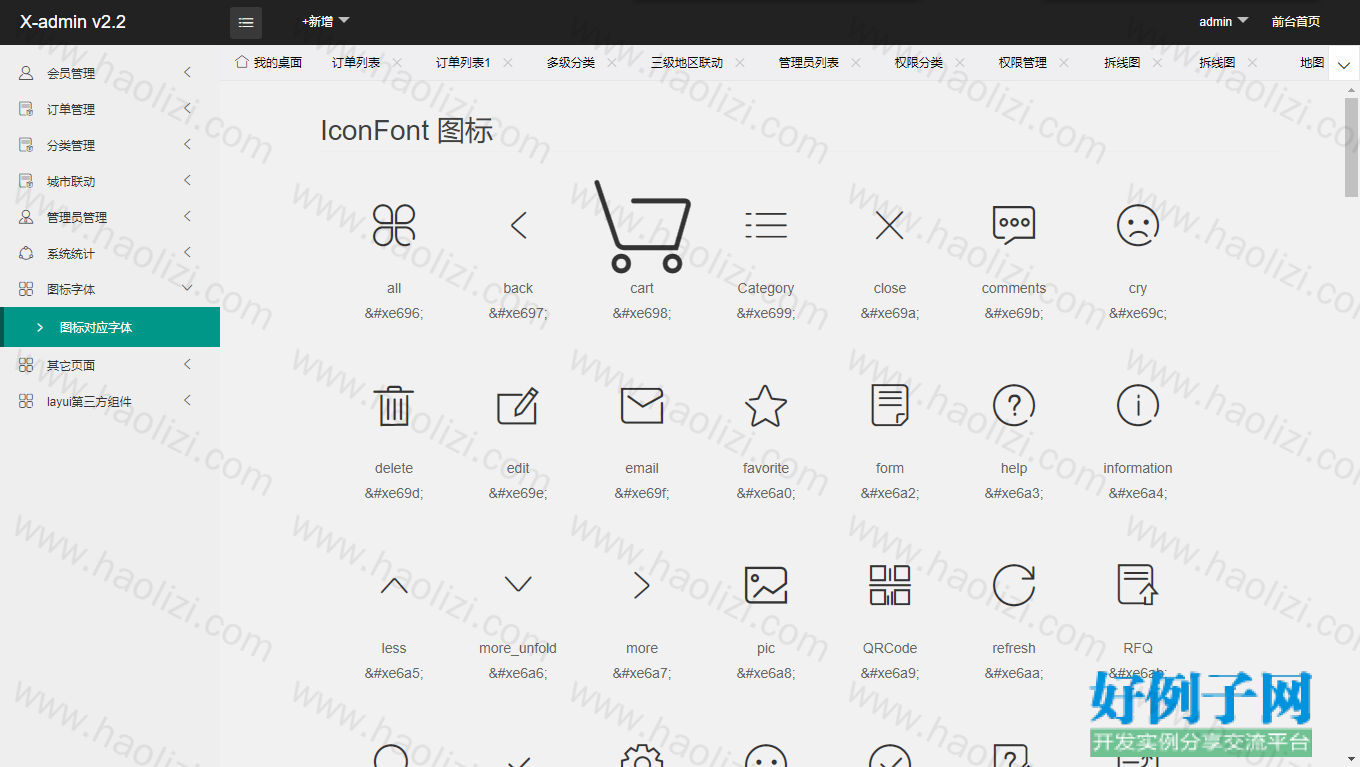
Task: Click the more_unfold down chevron icon
Action: 518,585
